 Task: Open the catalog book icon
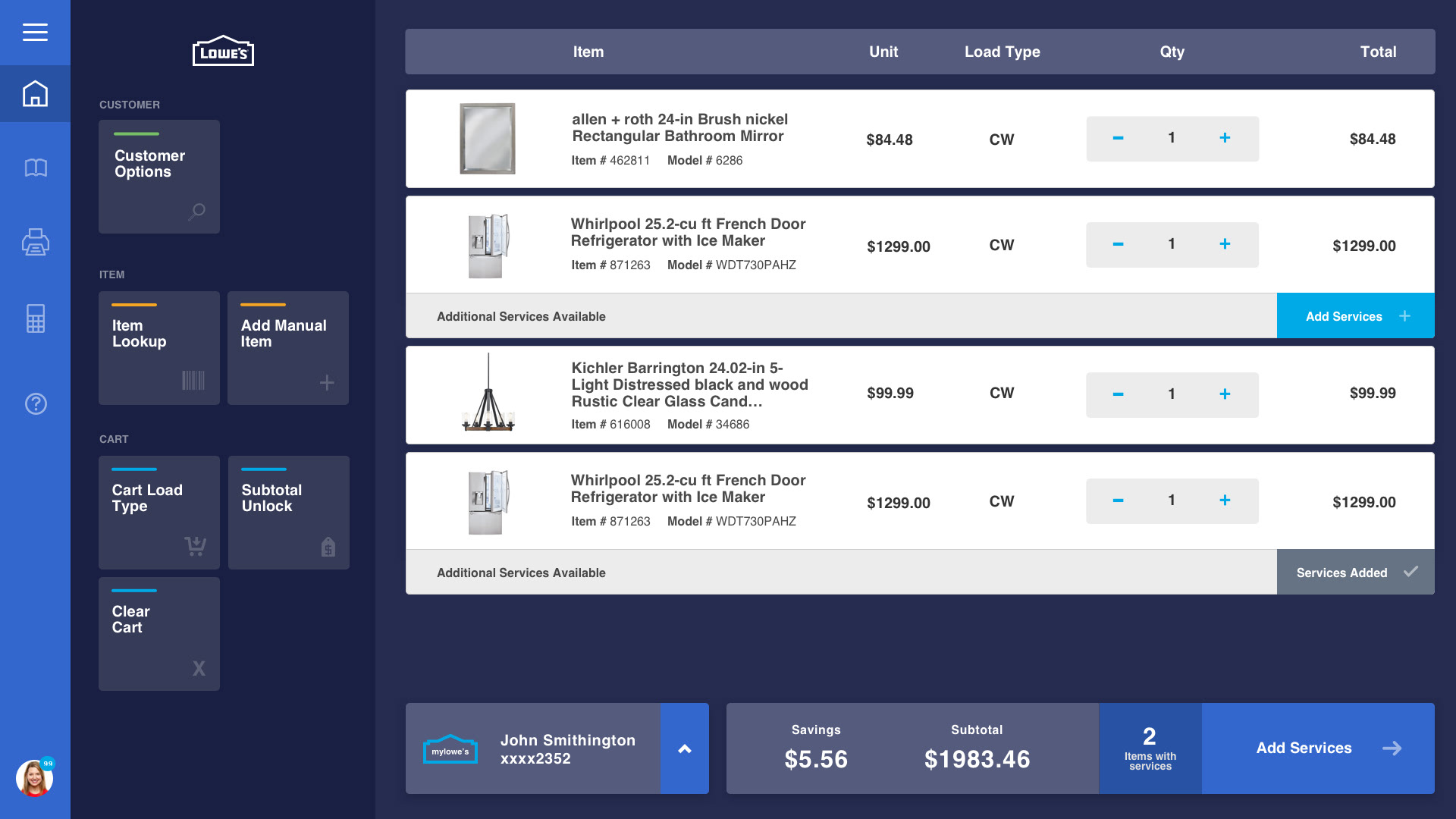pos(35,168)
